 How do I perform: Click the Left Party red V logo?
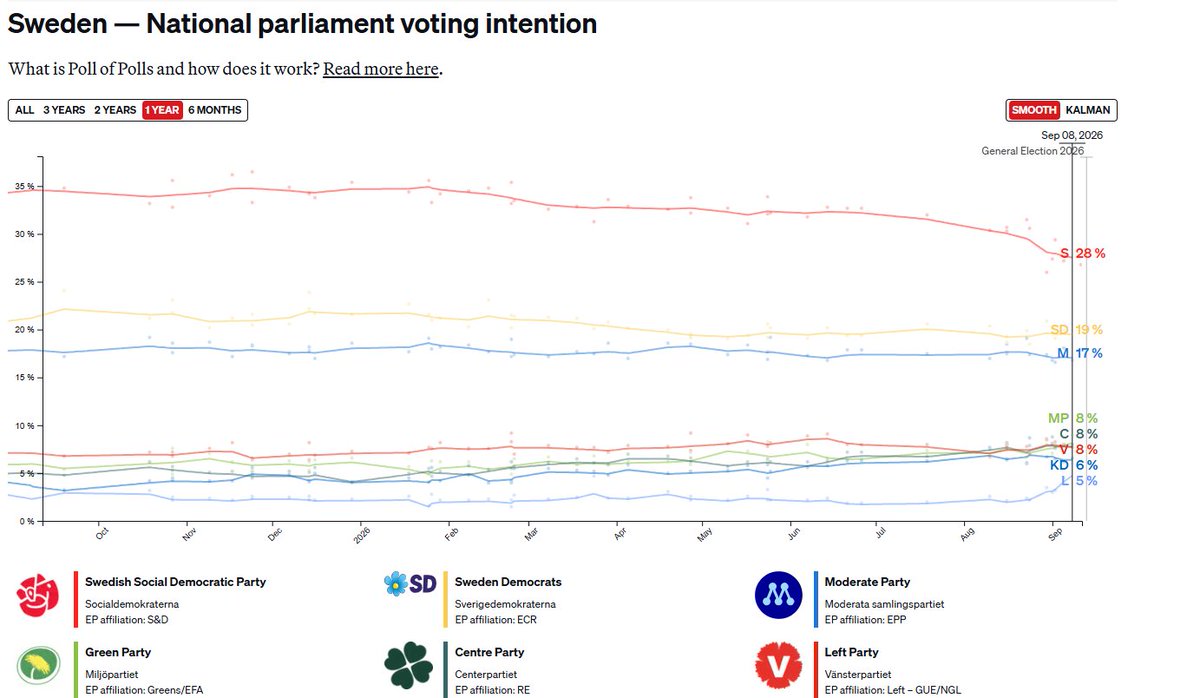[778, 668]
